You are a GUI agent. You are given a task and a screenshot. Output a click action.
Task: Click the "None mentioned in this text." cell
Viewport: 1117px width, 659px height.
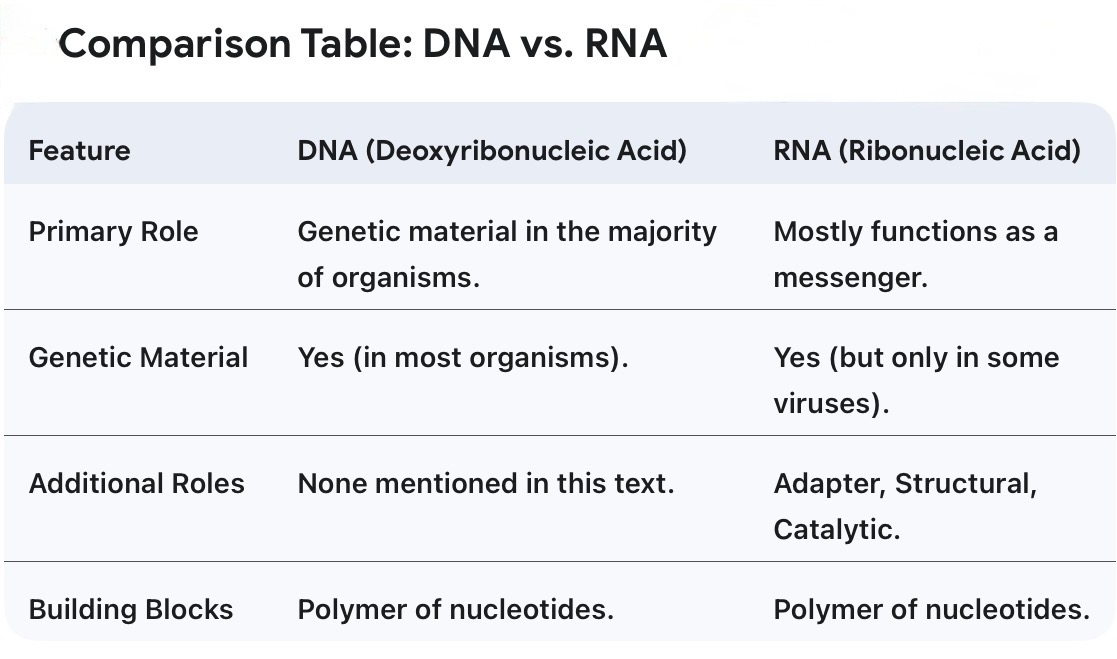pyautogui.click(x=486, y=484)
